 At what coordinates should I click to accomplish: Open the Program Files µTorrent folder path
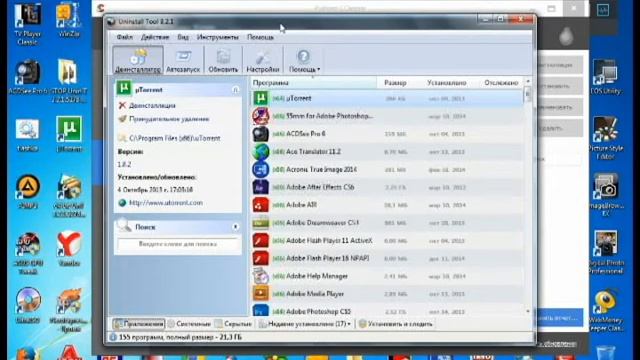(x=175, y=138)
